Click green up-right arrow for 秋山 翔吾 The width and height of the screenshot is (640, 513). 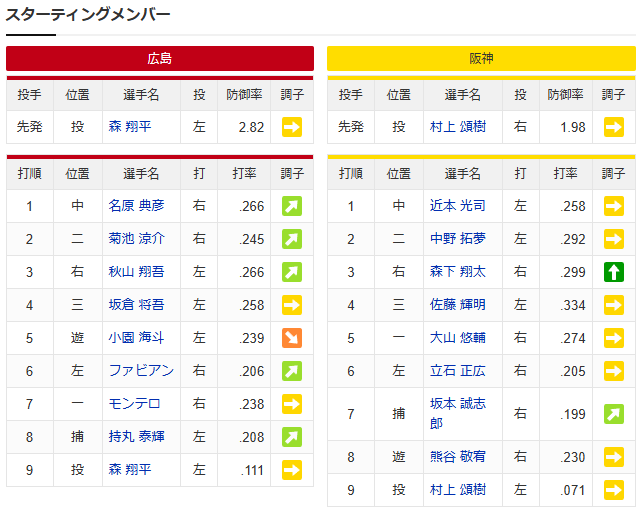click(292, 272)
